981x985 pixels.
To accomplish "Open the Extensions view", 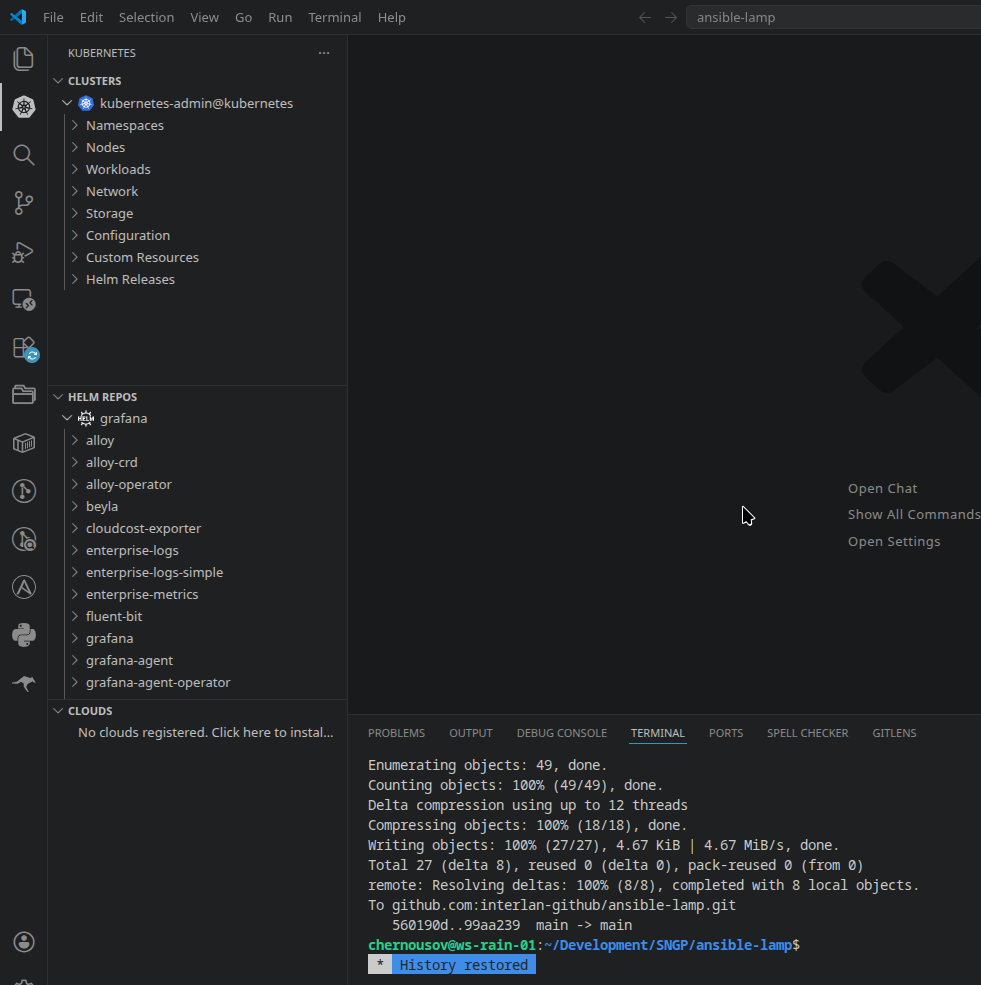I will [23, 347].
